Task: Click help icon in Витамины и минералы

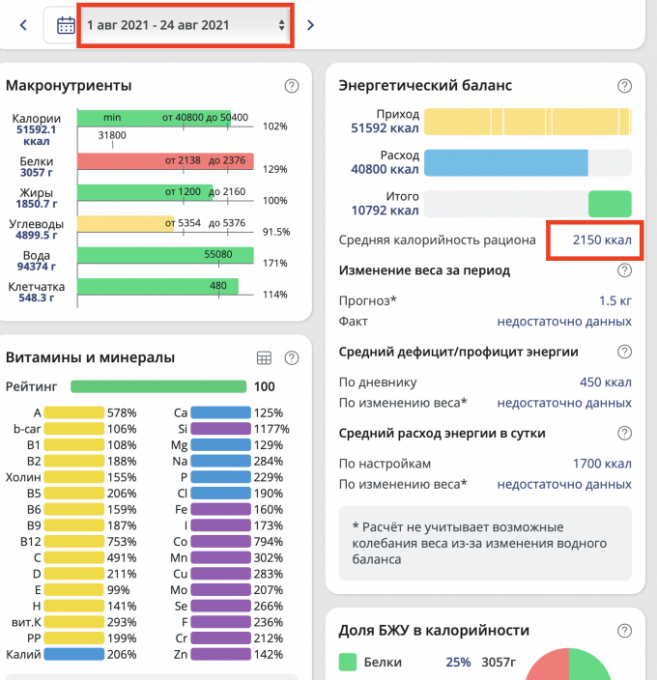Action: point(291,358)
